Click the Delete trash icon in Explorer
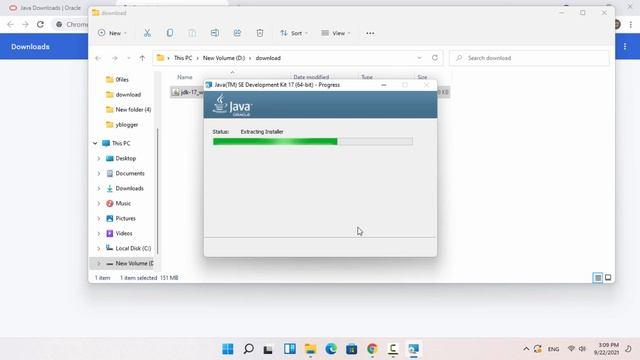 tap(260, 33)
